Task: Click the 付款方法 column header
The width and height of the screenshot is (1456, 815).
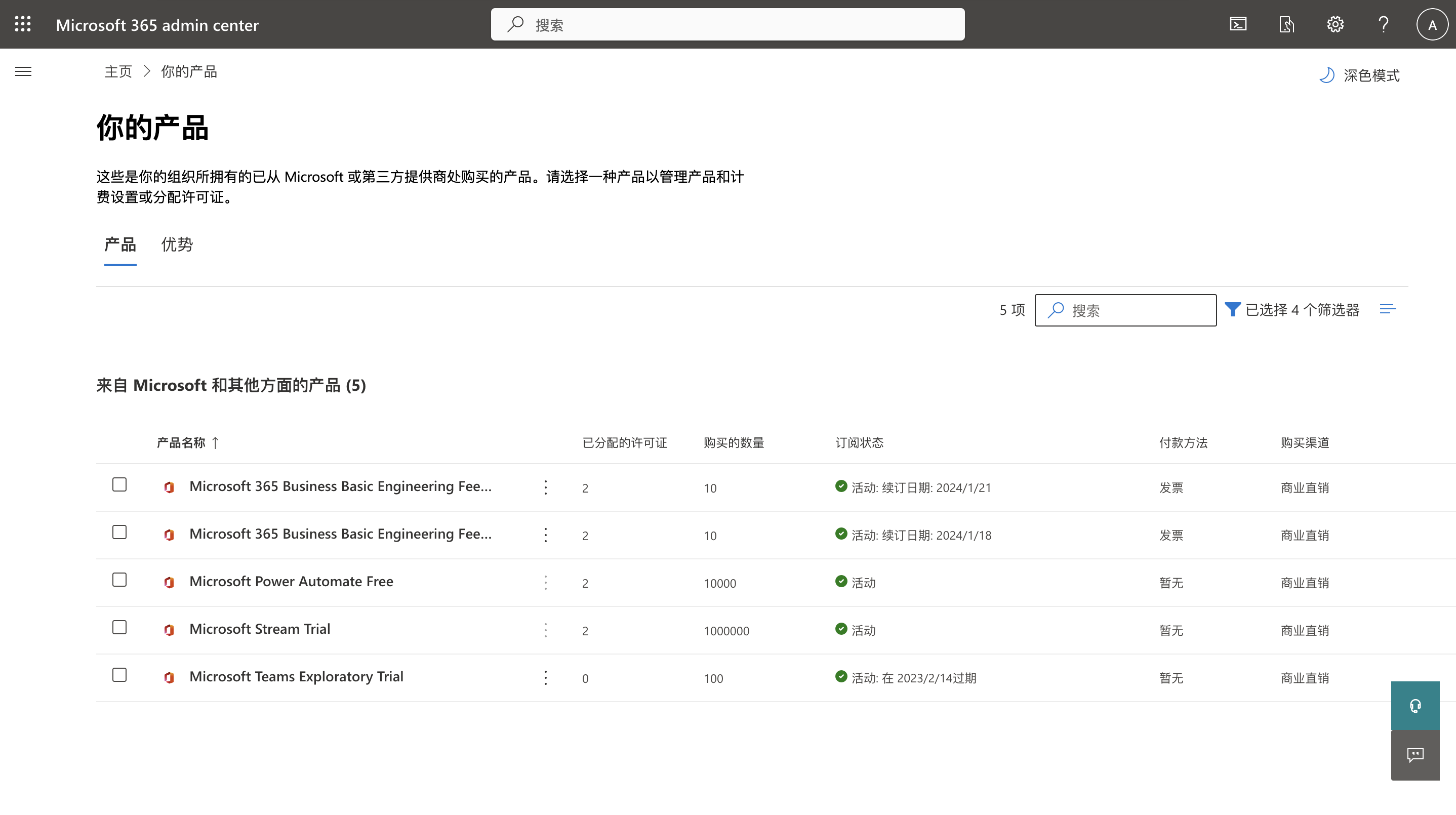Action: tap(1183, 442)
